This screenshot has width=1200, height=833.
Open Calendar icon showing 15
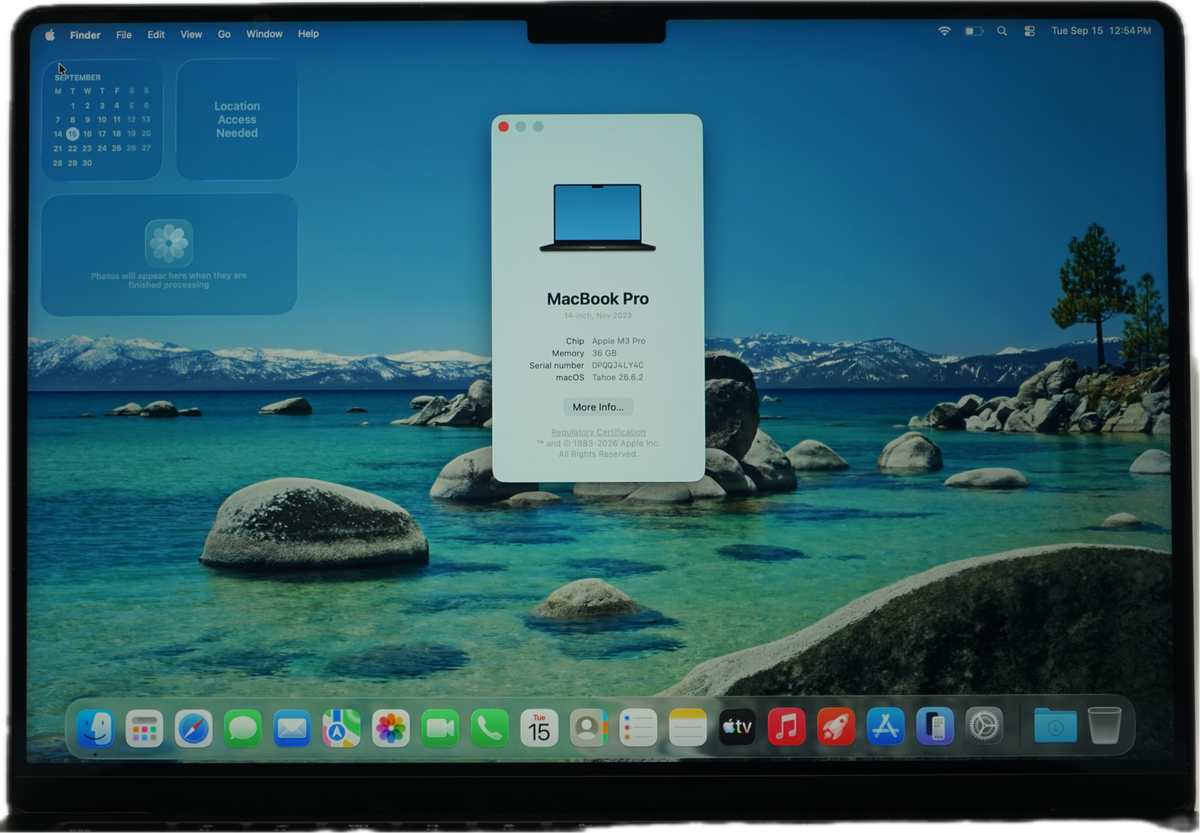tap(539, 728)
